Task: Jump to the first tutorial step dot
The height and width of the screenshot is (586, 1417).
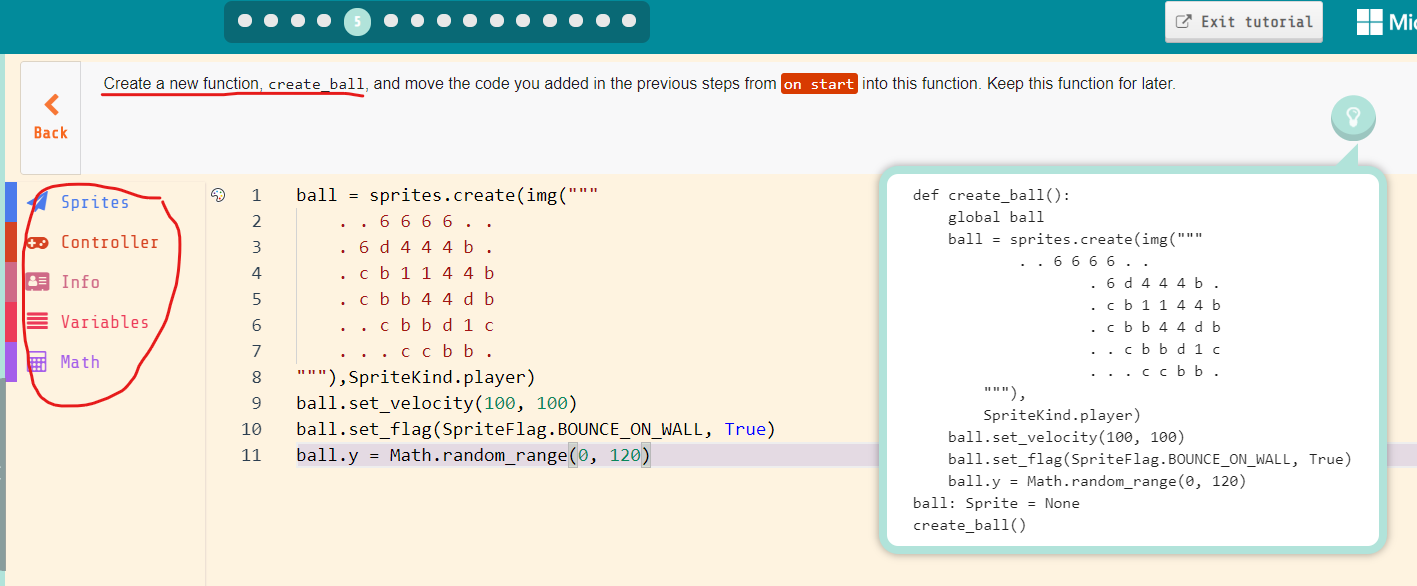Action: [x=244, y=19]
